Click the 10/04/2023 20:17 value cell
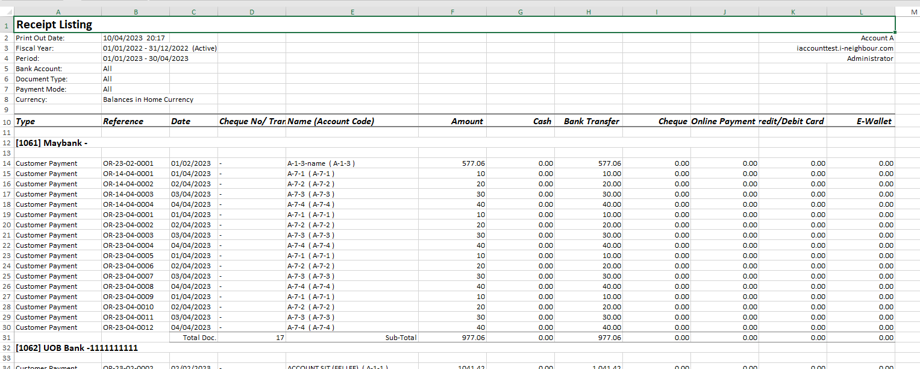 135,38
